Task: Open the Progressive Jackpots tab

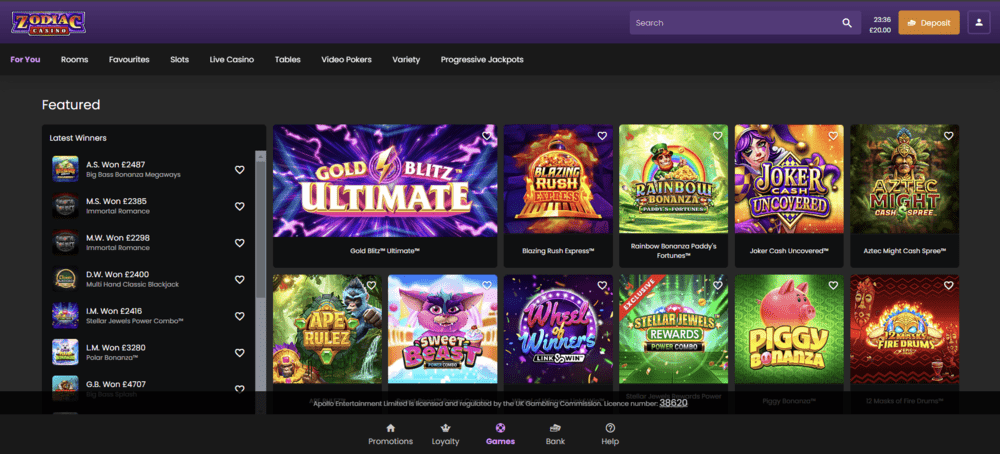Action: (x=482, y=59)
